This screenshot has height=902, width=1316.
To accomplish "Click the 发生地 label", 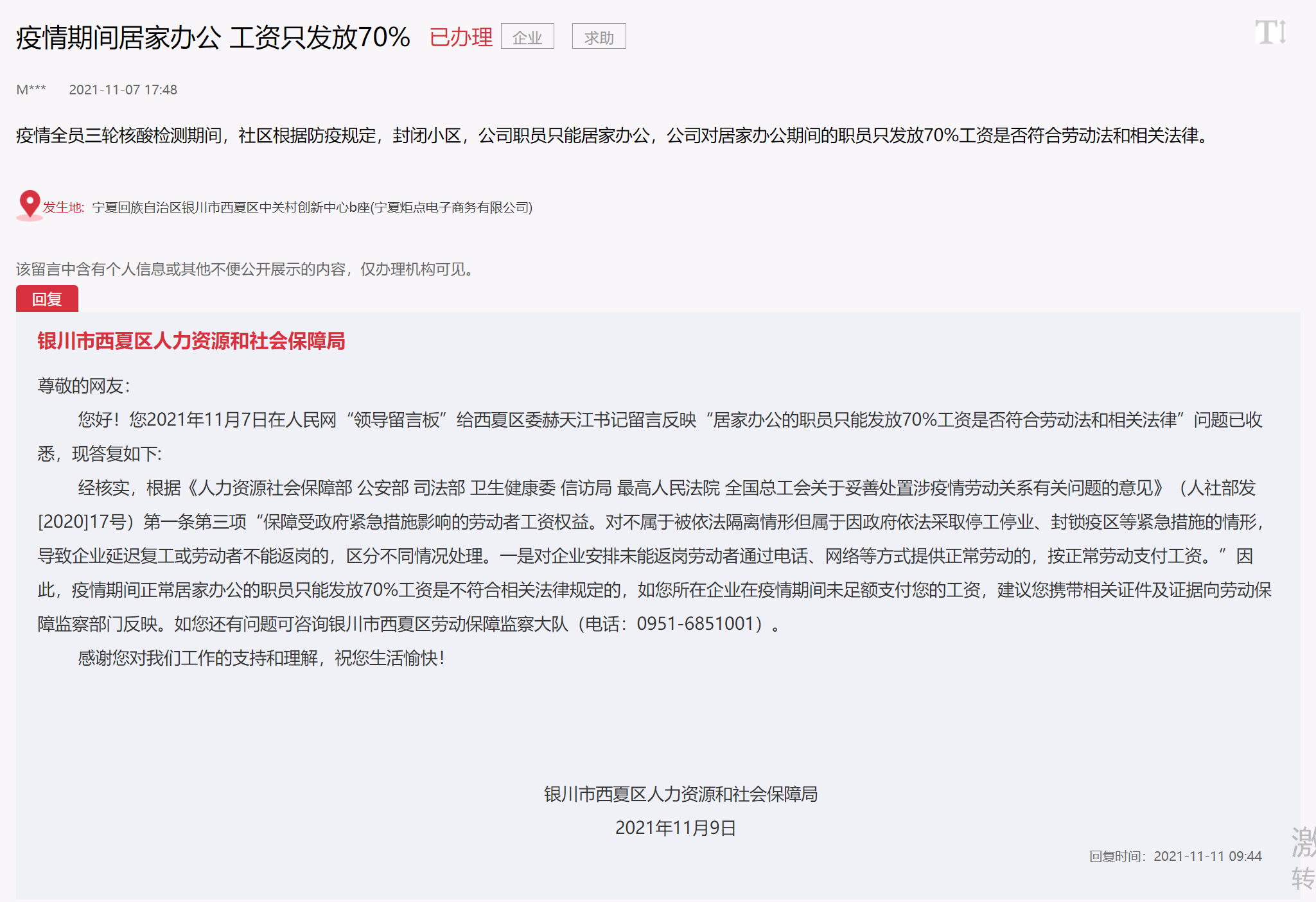I will (63, 207).
